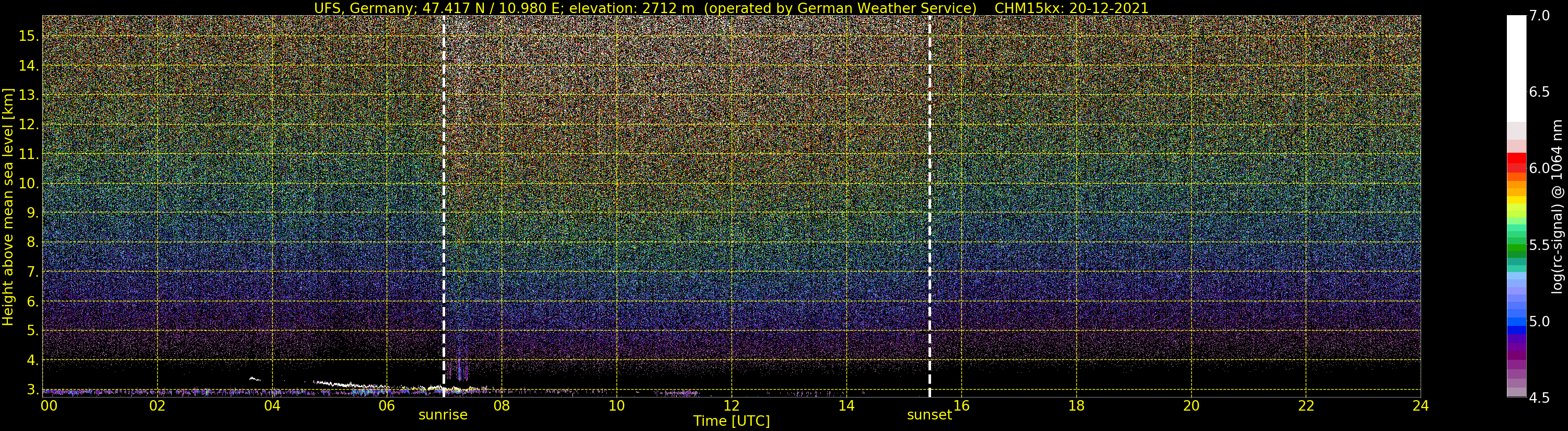Click the '8.' km tick on the height axis
1568x431 pixels.
click(x=33, y=242)
